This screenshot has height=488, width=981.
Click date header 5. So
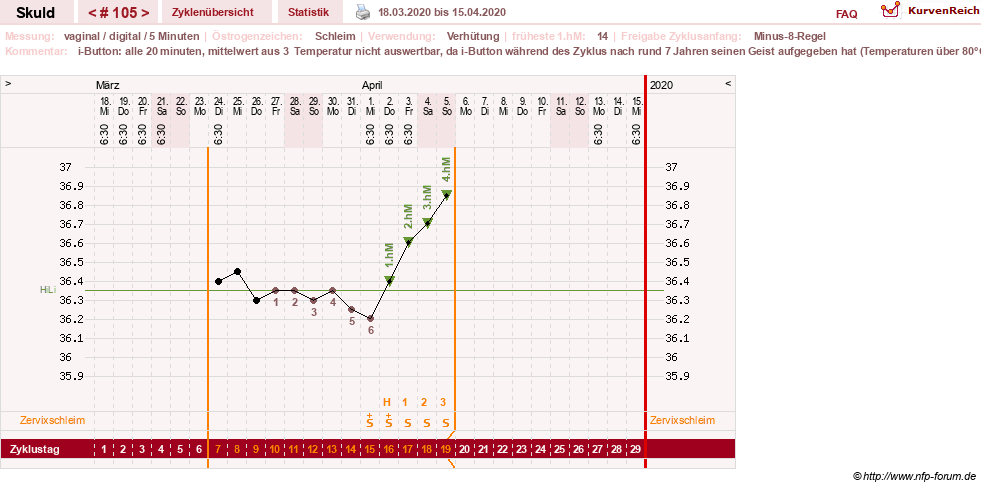coord(446,105)
